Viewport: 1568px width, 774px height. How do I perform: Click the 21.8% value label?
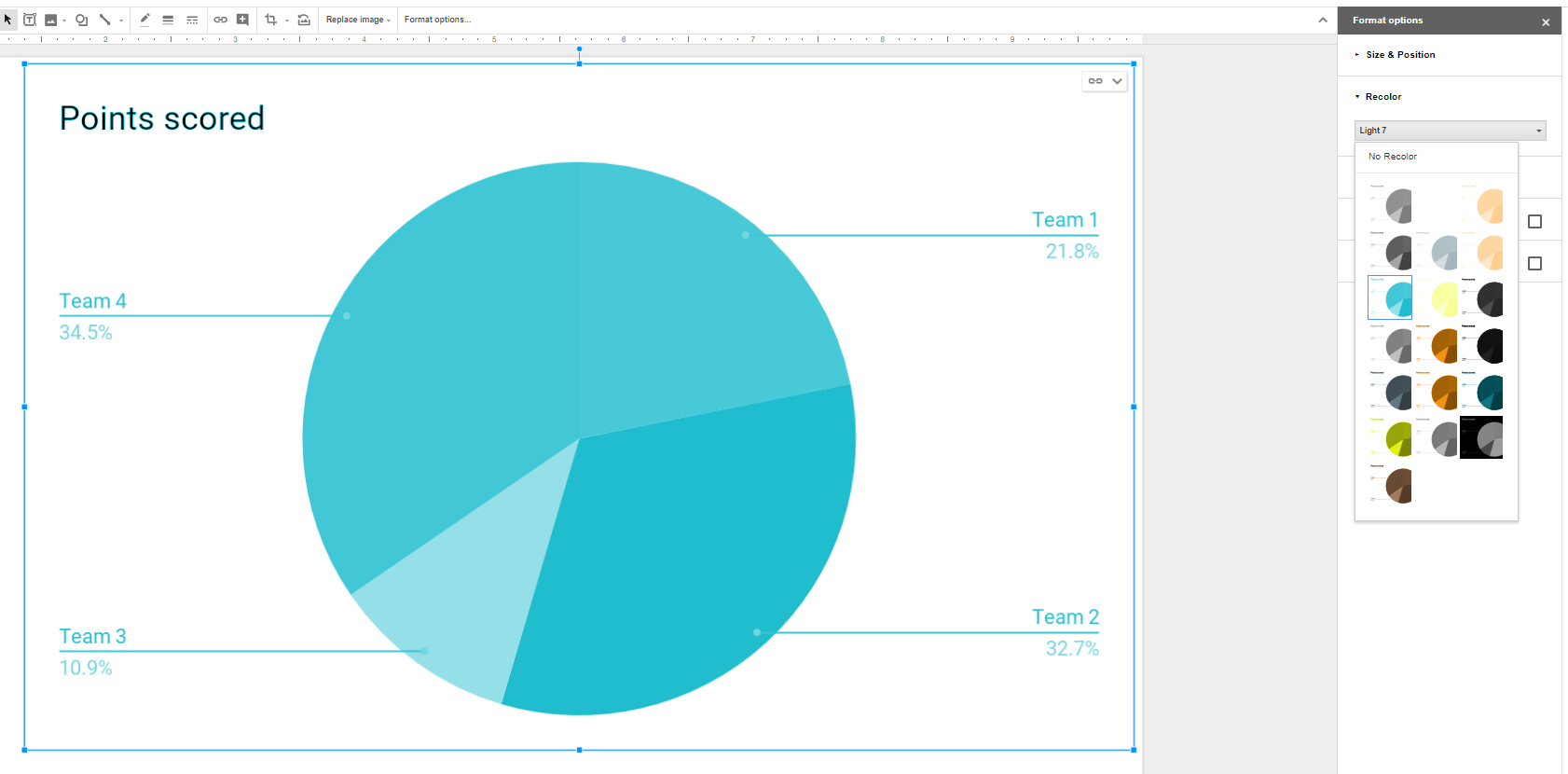click(1072, 251)
